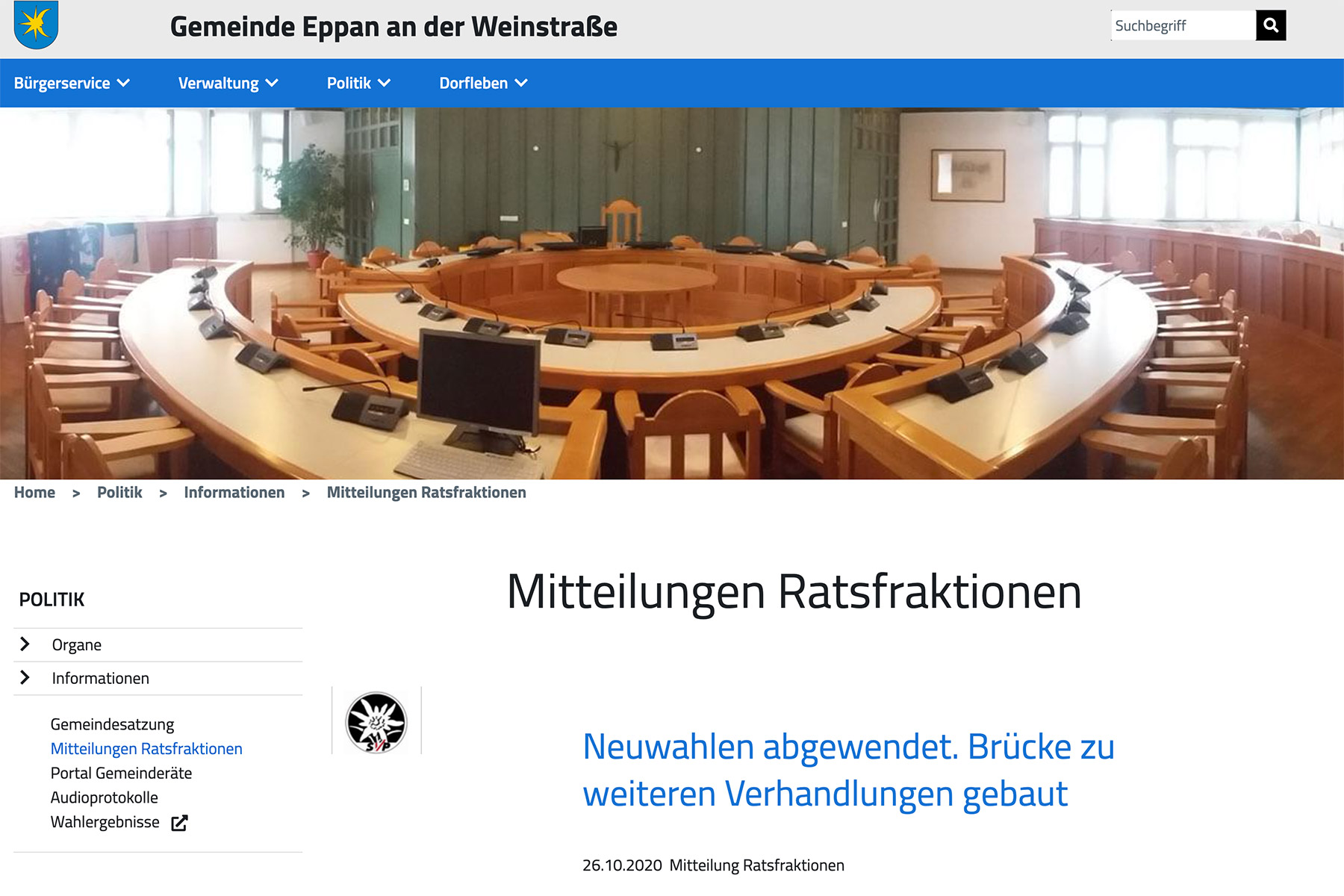
Task: Click Politik in the breadcrumb trail
Action: click(x=119, y=493)
